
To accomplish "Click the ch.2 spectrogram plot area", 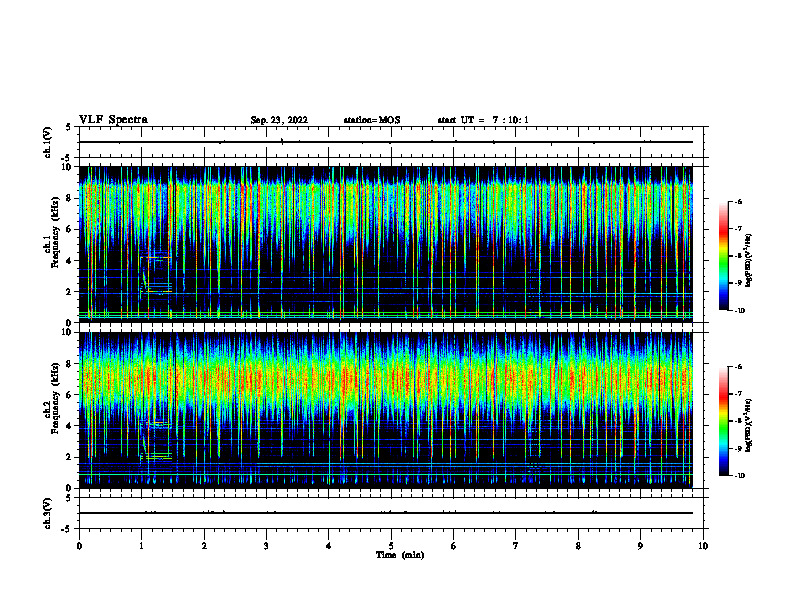I will [x=386, y=410].
